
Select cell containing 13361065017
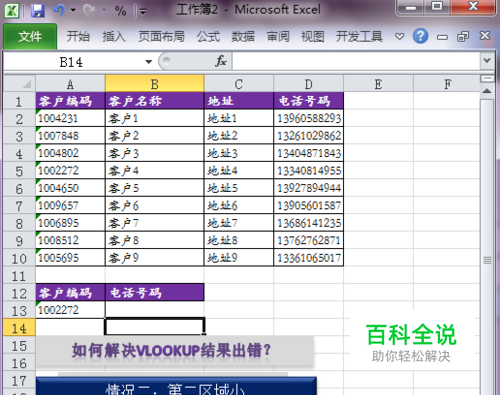[x=308, y=258]
